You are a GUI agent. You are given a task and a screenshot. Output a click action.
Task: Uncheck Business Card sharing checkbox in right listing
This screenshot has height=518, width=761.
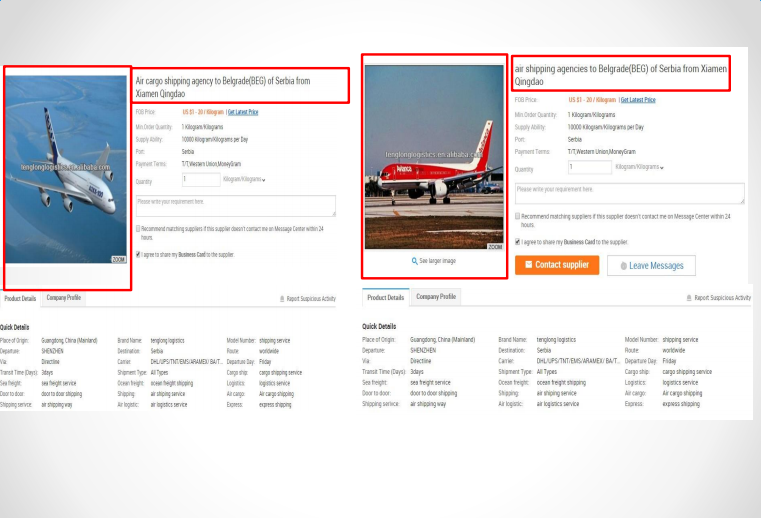point(518,241)
